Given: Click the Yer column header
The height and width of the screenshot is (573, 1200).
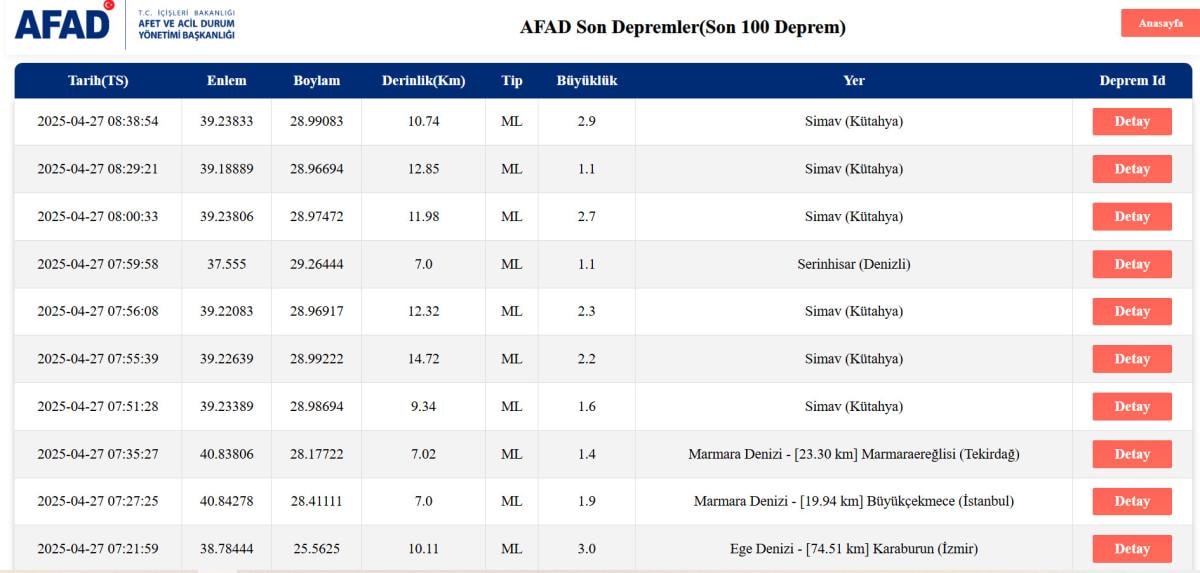Looking at the screenshot, I should tap(854, 81).
